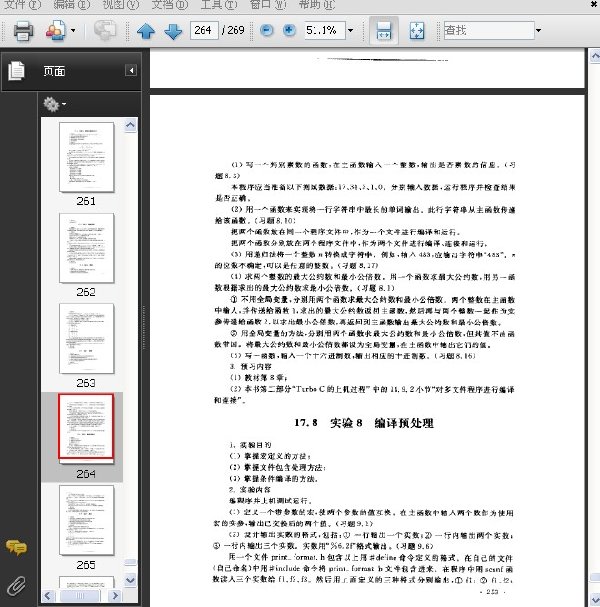
Task: Open the 视图 (View) menu
Action: pyautogui.click(x=121, y=5)
